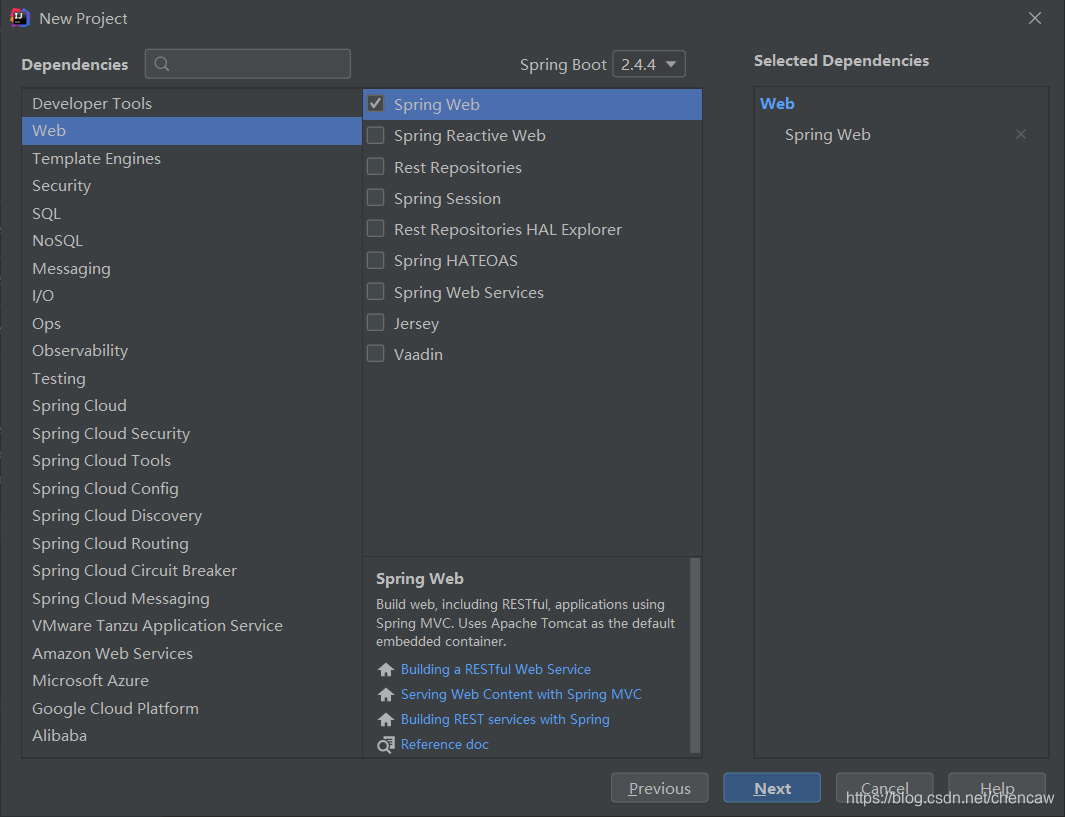1065x817 pixels.
Task: Enable Rest Repositories HAL Explorer
Action: 376,229
